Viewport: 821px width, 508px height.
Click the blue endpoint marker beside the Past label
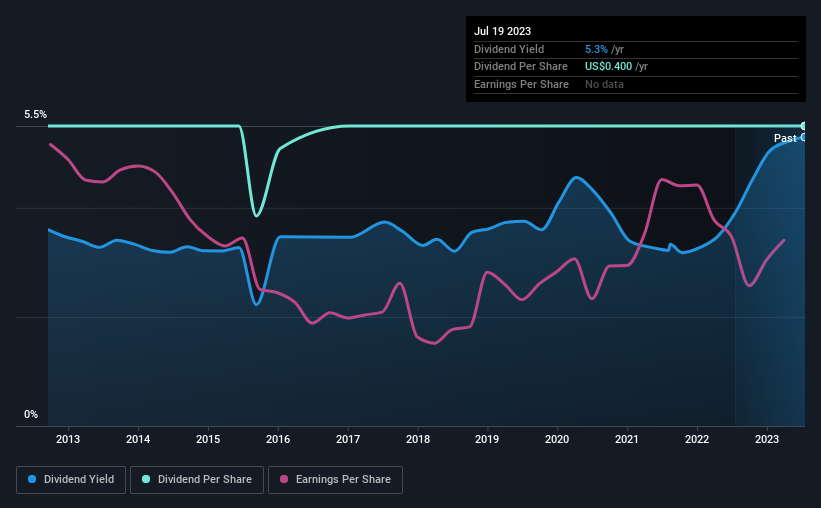tap(803, 137)
